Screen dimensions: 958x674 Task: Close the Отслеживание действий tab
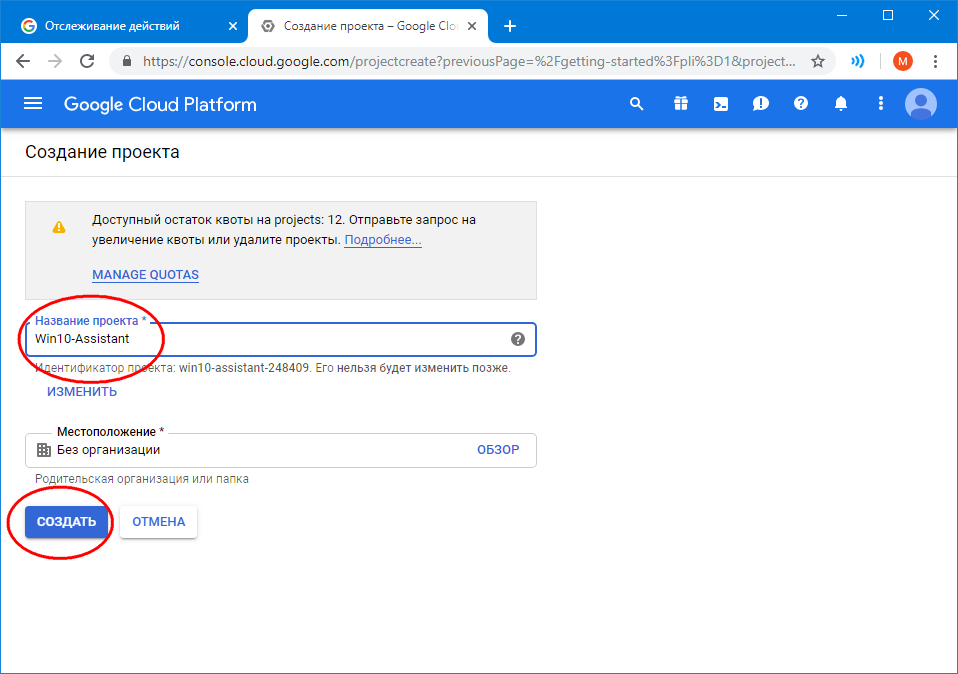click(233, 26)
